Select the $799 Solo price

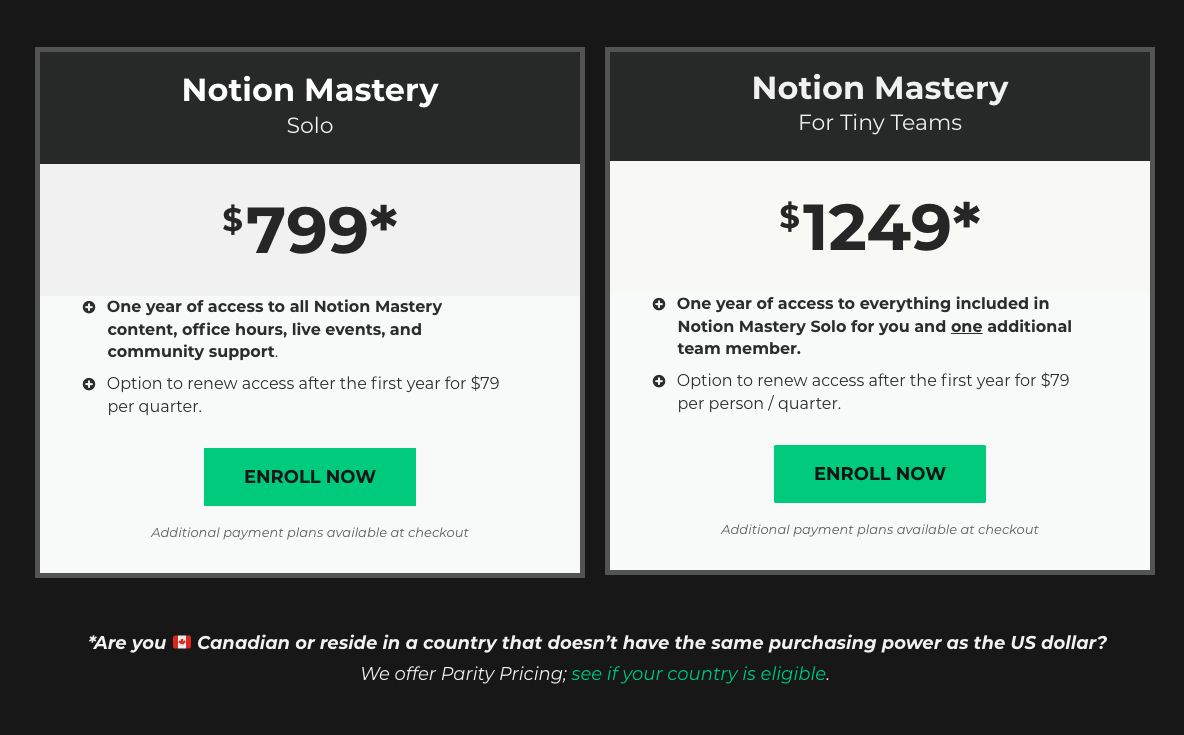click(x=310, y=230)
